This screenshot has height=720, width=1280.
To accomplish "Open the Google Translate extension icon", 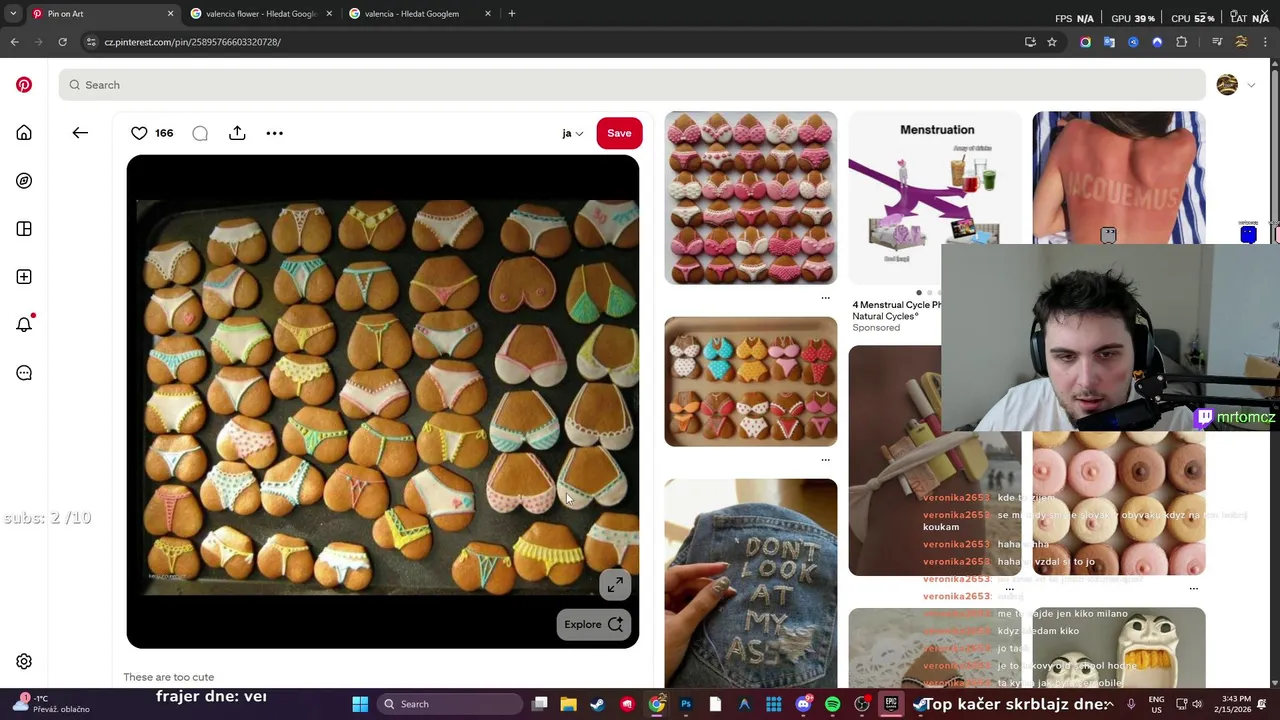I will pos(1109,42).
